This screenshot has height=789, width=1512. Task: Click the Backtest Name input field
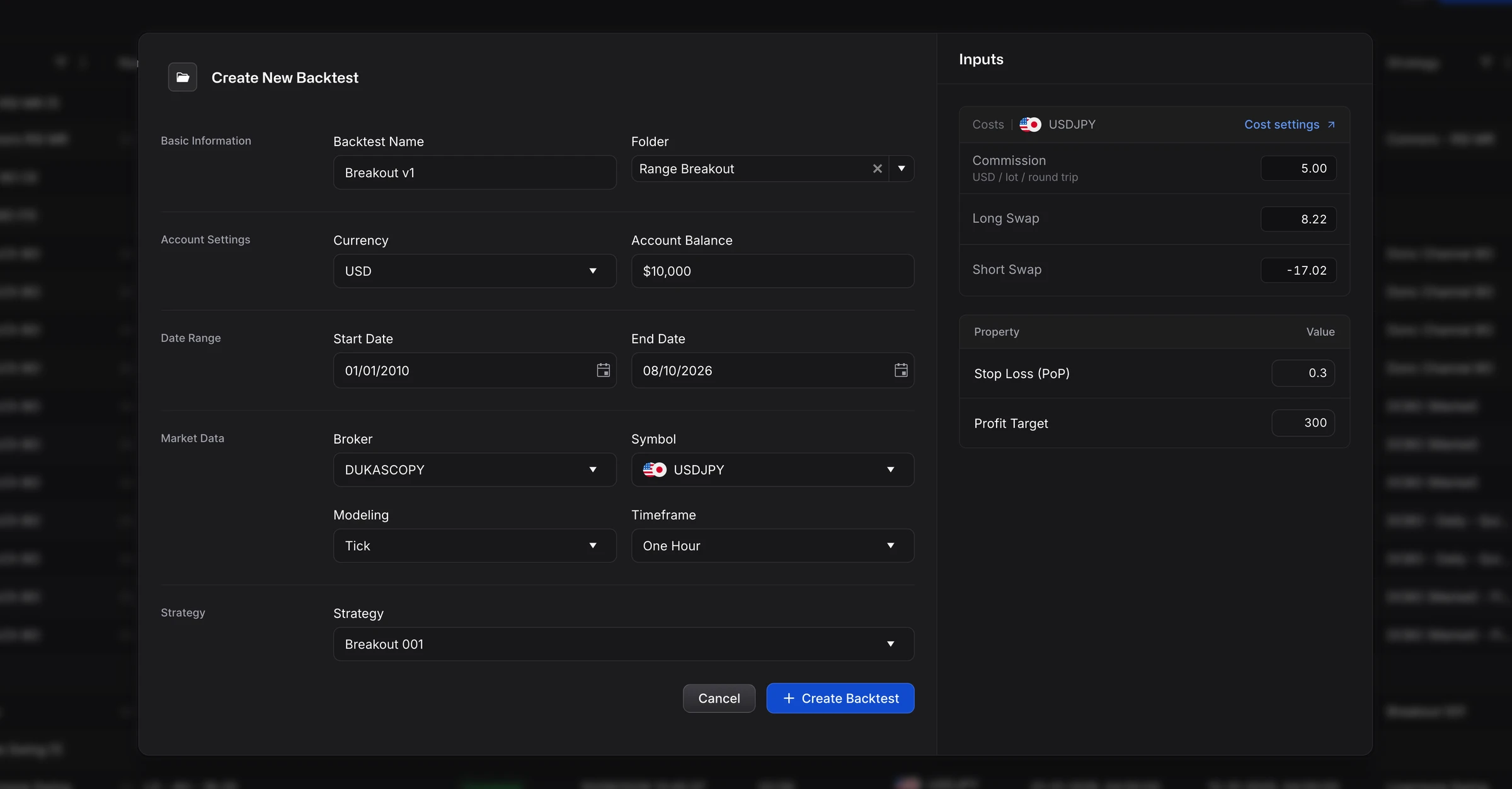474,172
